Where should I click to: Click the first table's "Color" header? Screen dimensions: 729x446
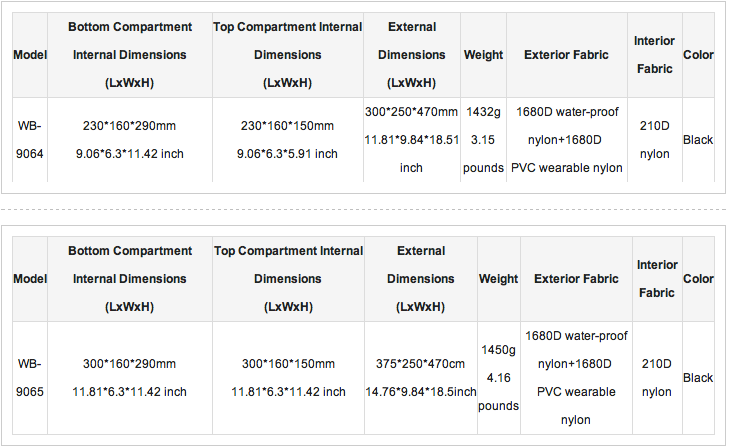click(x=698, y=55)
